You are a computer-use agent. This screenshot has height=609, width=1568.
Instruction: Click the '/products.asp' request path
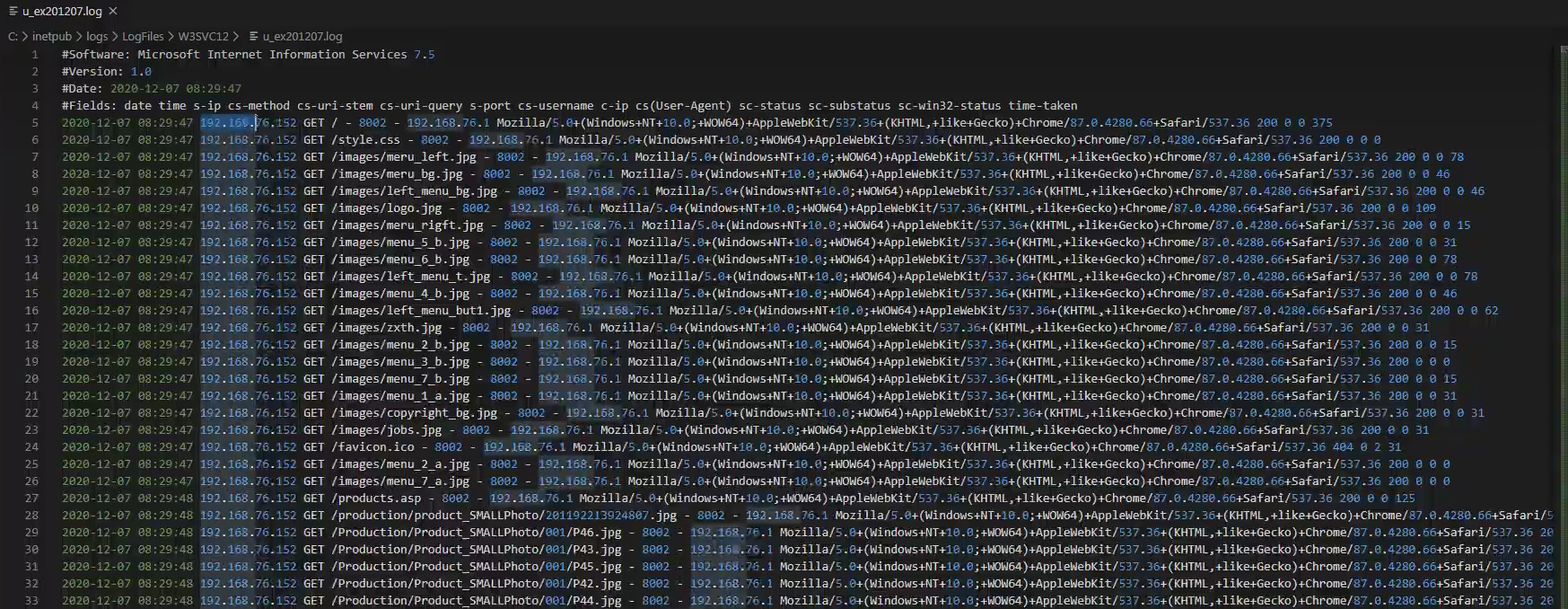click(x=376, y=499)
